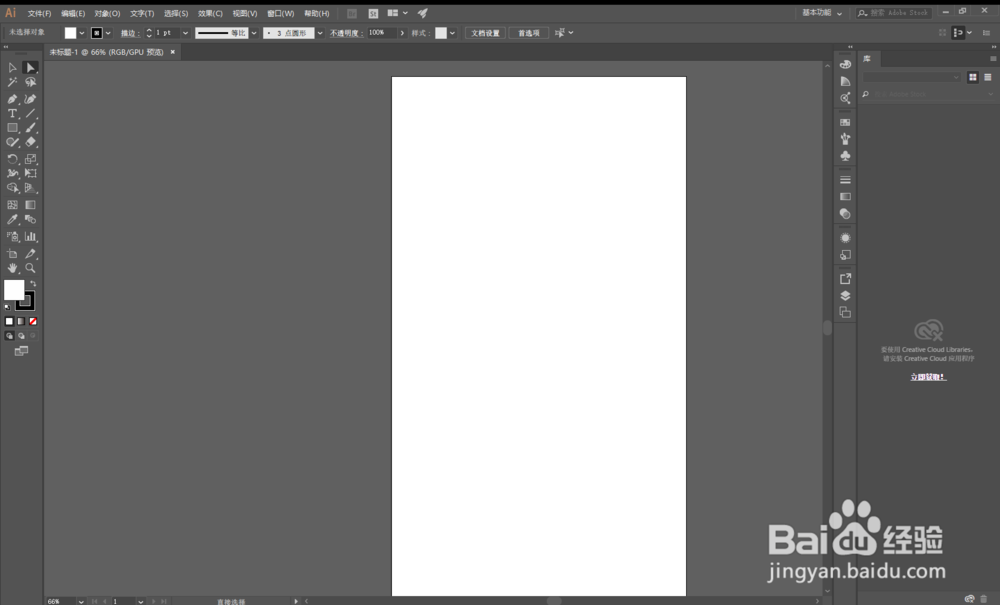Click the large white fill color box

click(13, 289)
